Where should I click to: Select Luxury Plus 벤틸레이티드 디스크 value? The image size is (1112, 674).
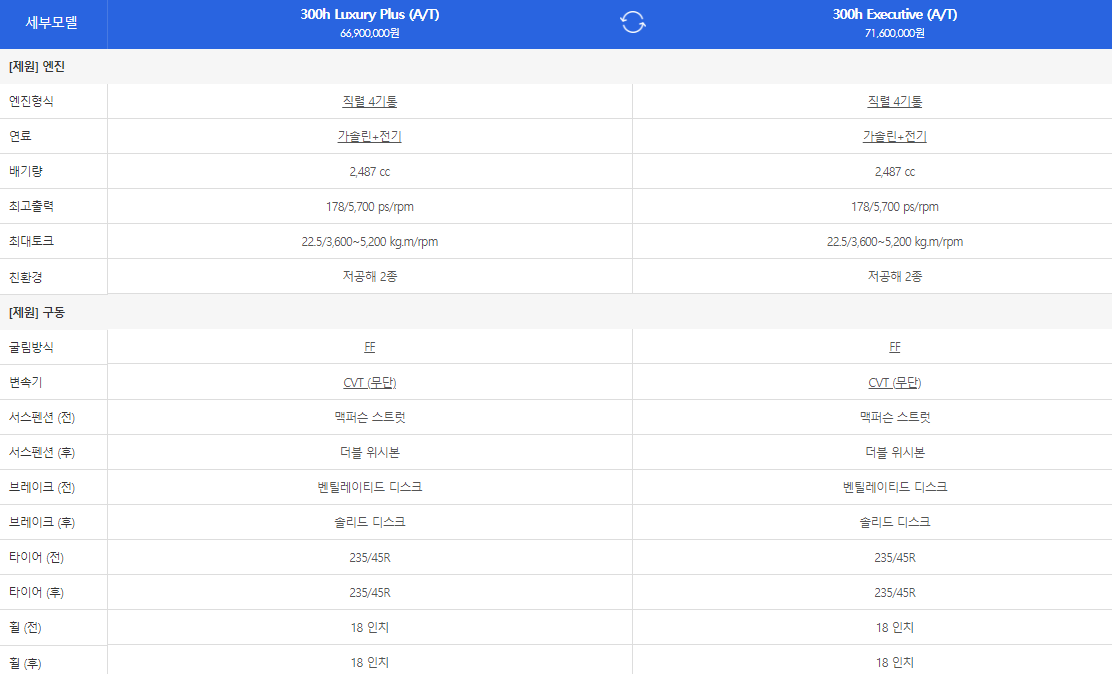[x=369, y=487]
